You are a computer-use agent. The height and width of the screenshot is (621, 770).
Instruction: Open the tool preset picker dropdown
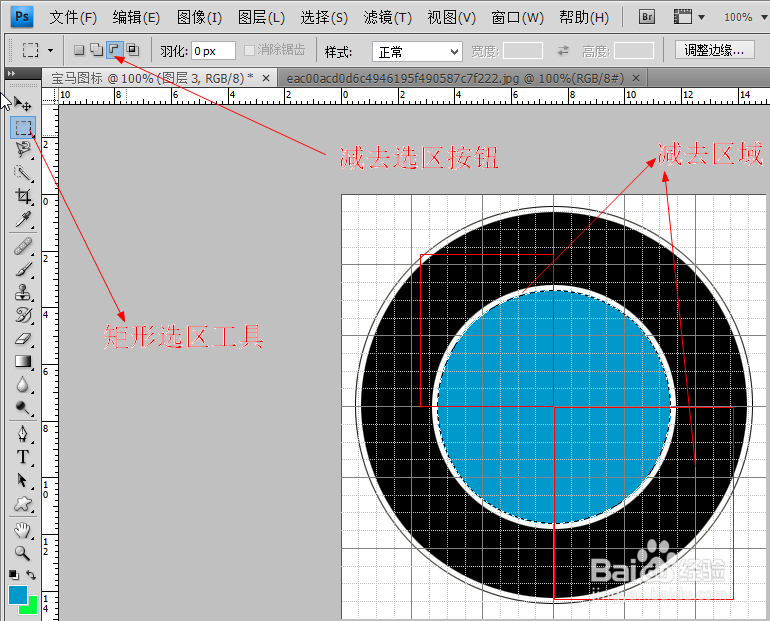tap(51, 51)
